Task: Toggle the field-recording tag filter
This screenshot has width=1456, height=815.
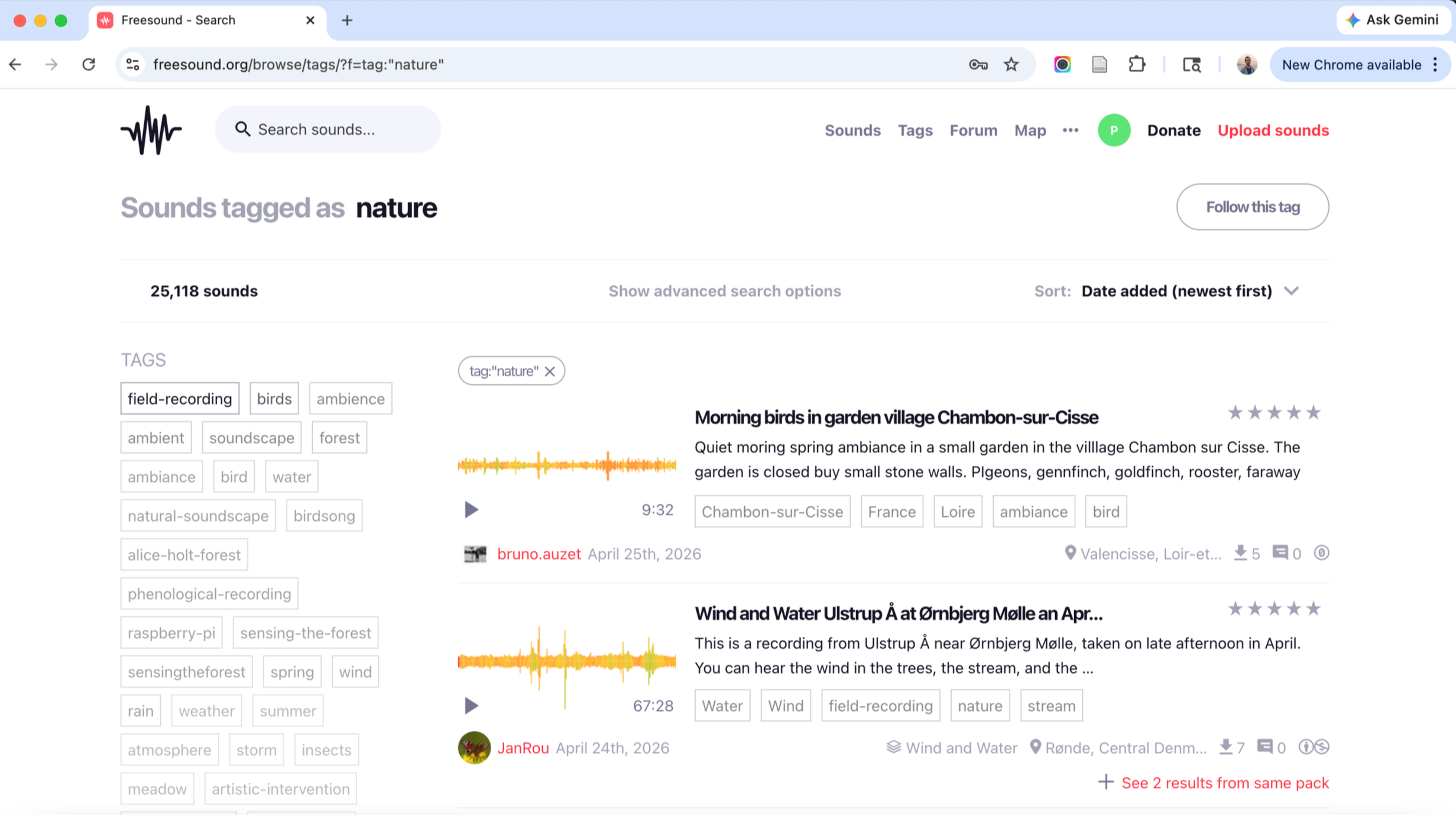Action: point(180,399)
